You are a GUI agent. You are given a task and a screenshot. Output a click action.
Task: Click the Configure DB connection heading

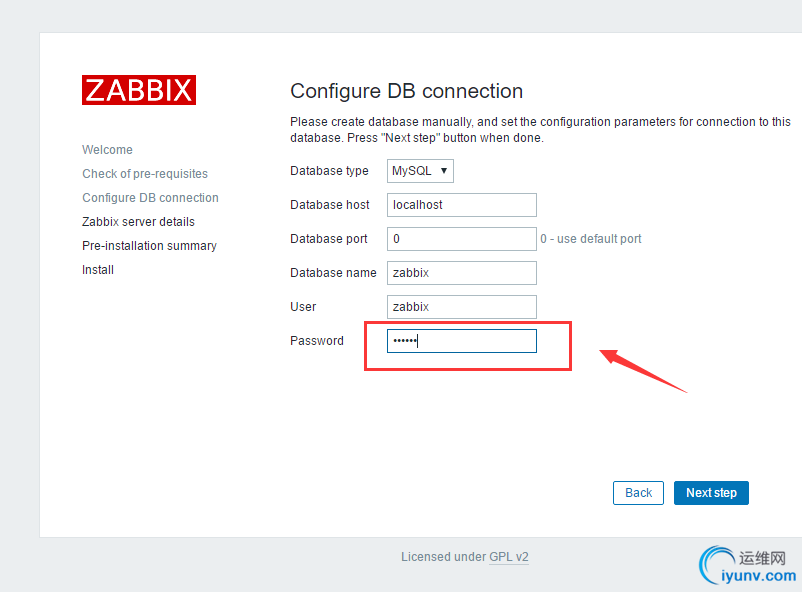tap(407, 91)
